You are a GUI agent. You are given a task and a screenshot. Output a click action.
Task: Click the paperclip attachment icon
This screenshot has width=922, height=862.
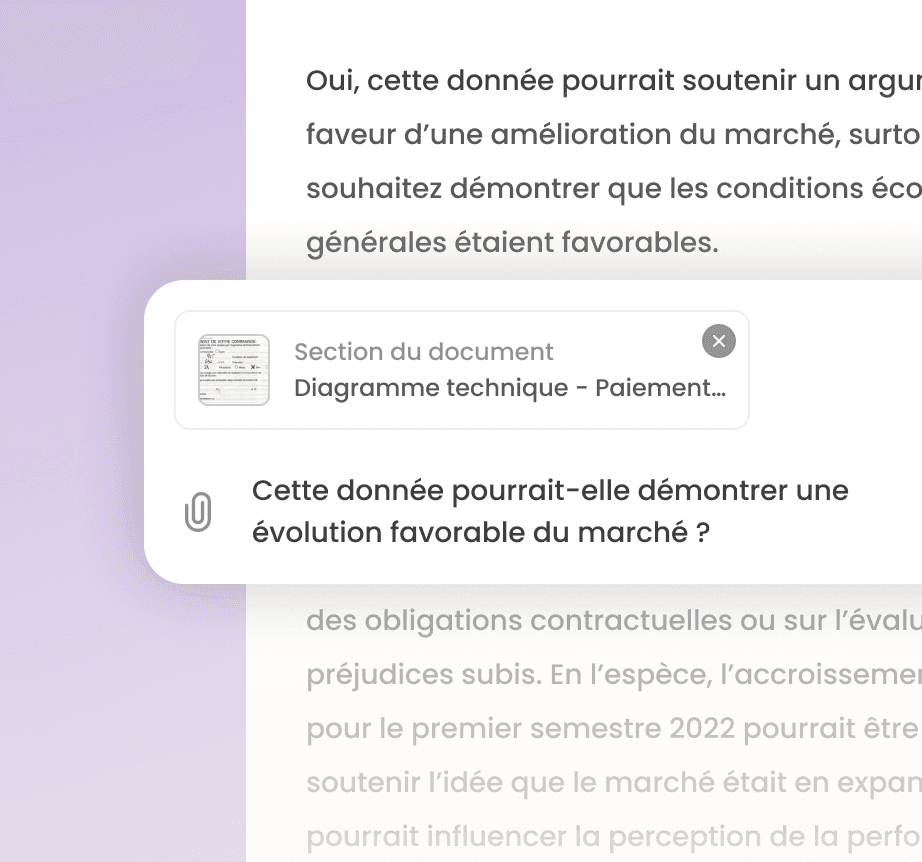(x=199, y=510)
